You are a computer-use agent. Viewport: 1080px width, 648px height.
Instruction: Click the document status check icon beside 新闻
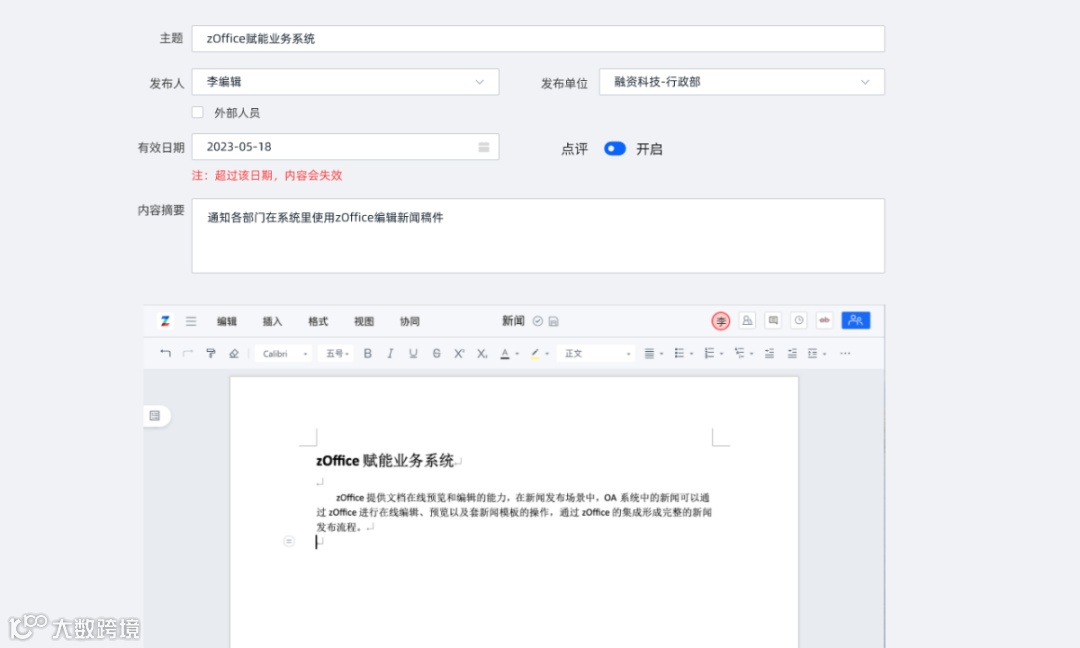click(538, 321)
